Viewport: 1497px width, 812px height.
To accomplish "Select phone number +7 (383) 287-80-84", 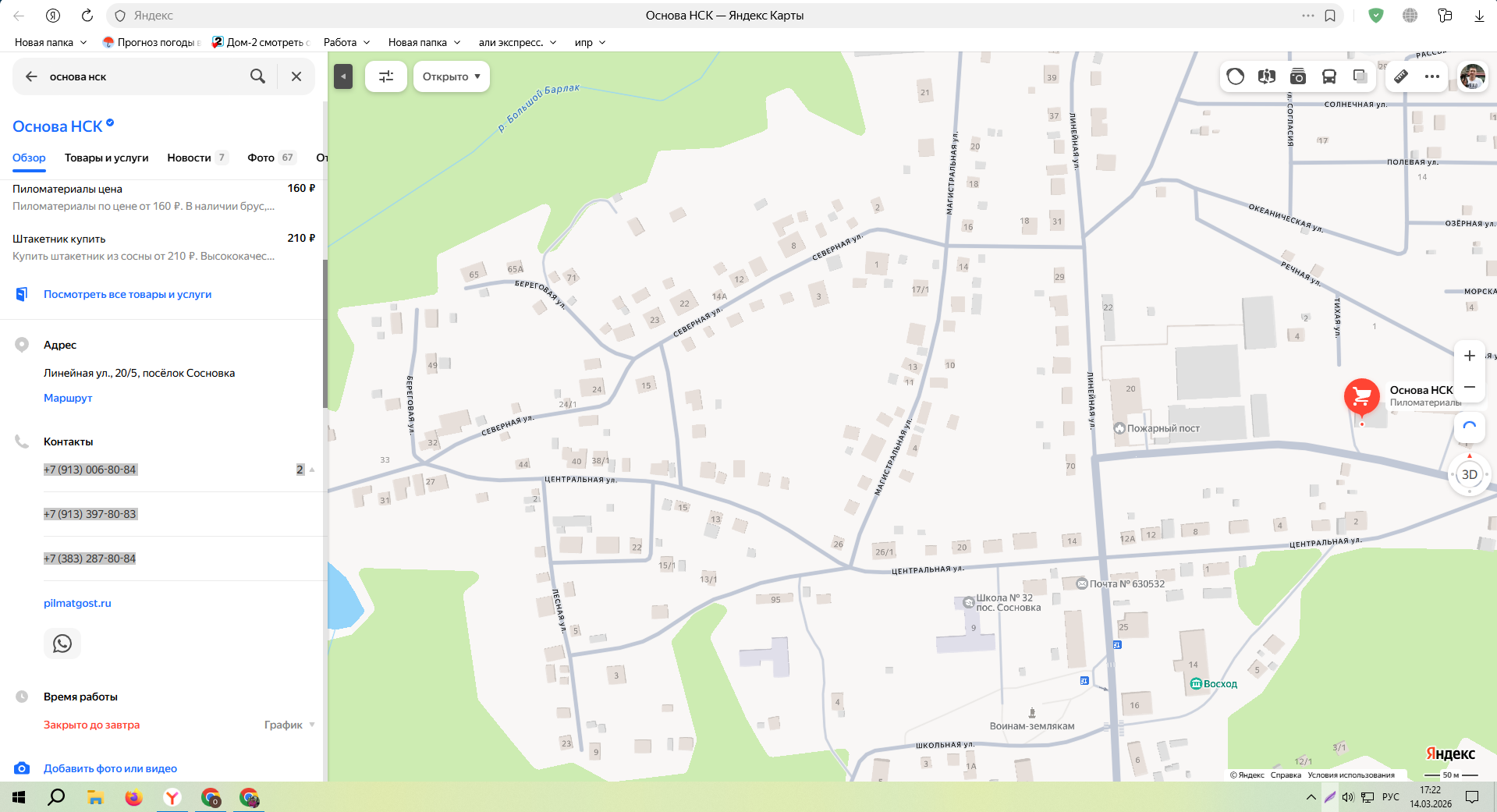I will [x=90, y=558].
